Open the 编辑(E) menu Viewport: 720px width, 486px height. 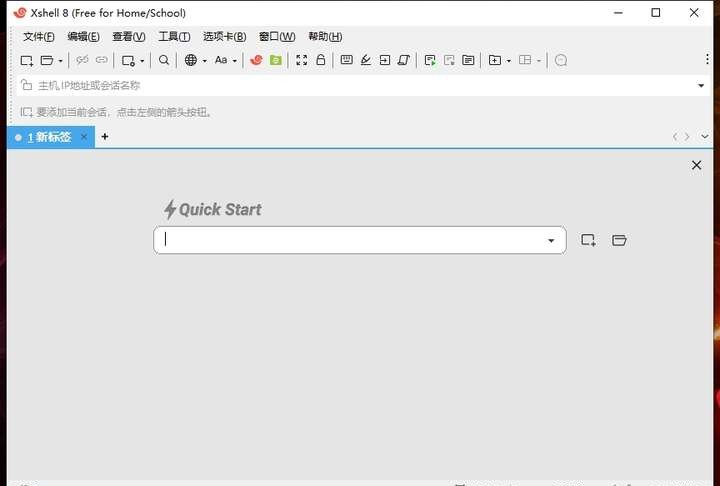[83, 36]
